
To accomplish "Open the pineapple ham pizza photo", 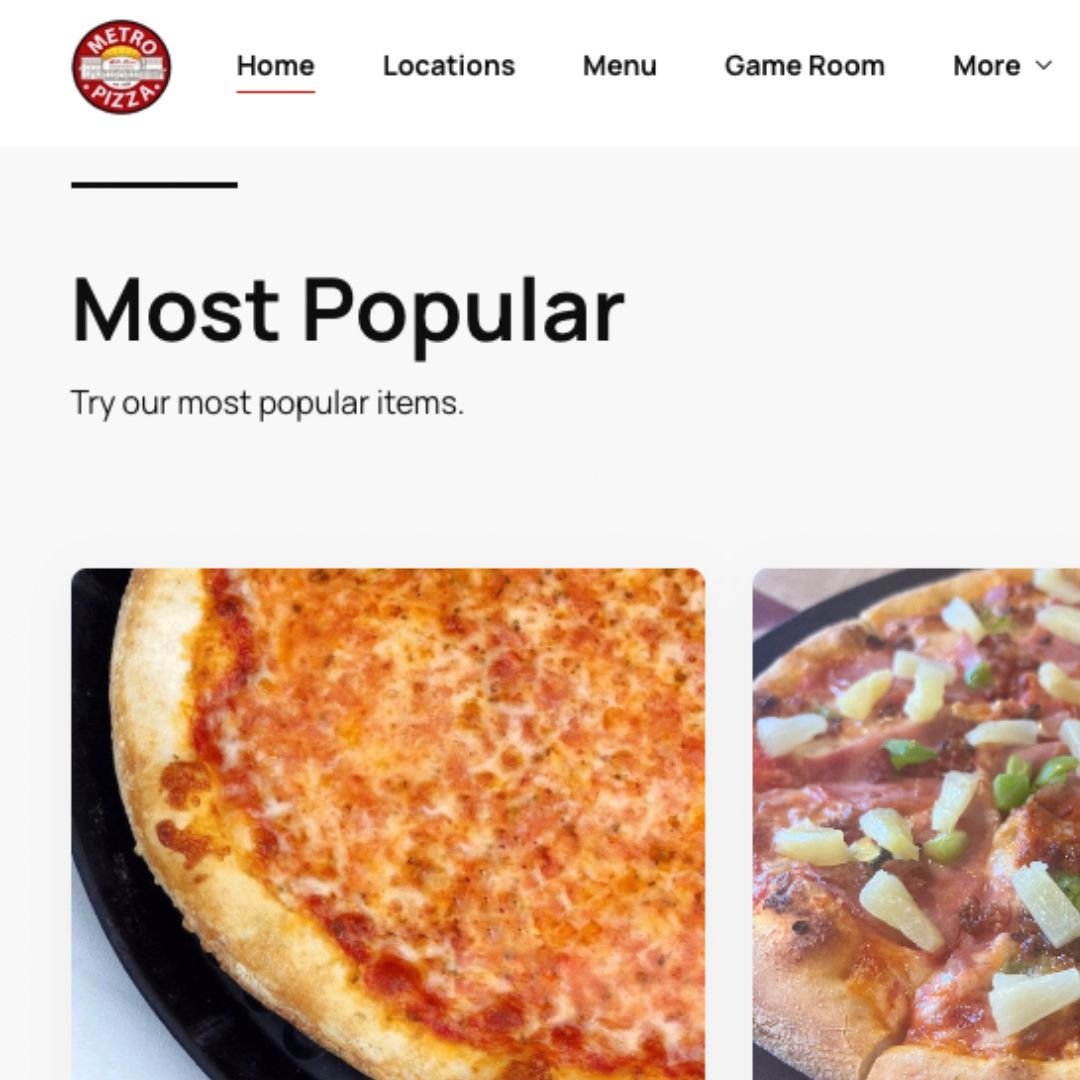I will click(x=916, y=824).
